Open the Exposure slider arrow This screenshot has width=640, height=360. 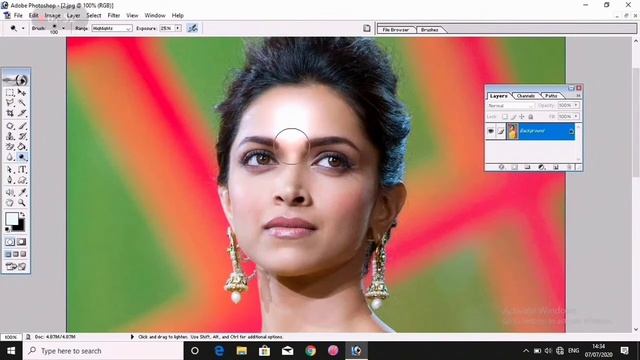[x=178, y=28]
